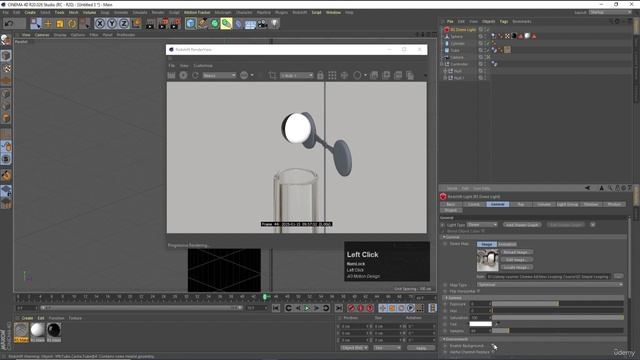Switch to Basic tab in attributes
This screenshot has width=640, height=360.
tap(451, 204)
